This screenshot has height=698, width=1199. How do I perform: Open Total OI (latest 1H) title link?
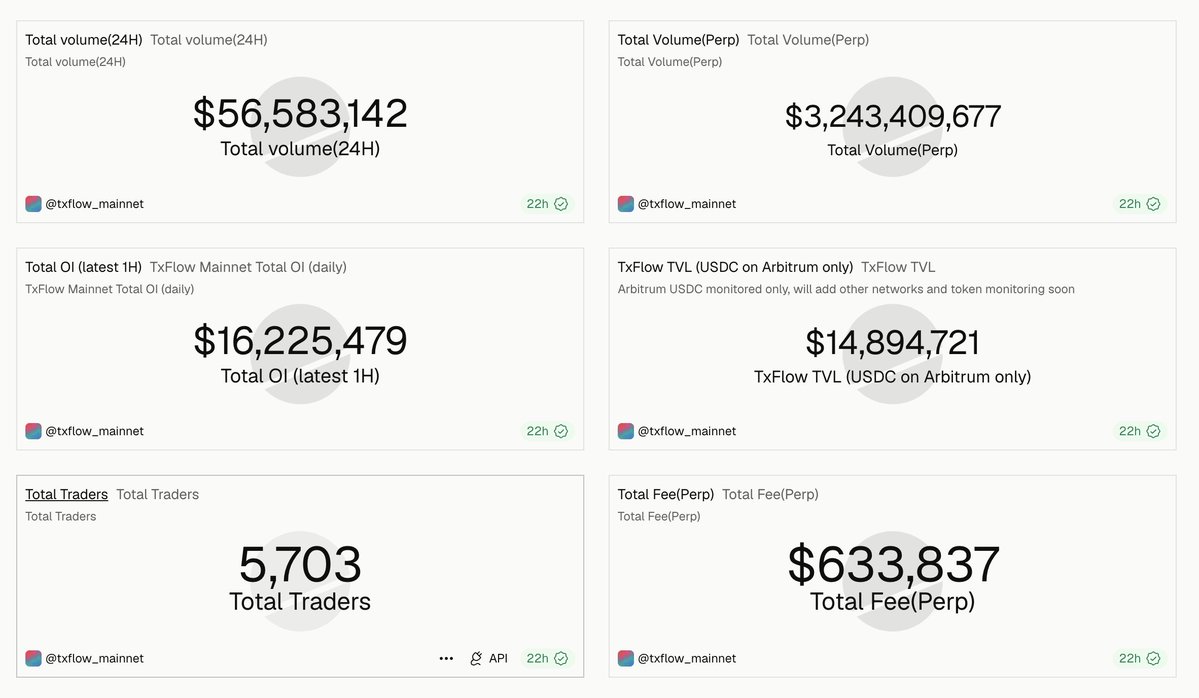coord(83,267)
